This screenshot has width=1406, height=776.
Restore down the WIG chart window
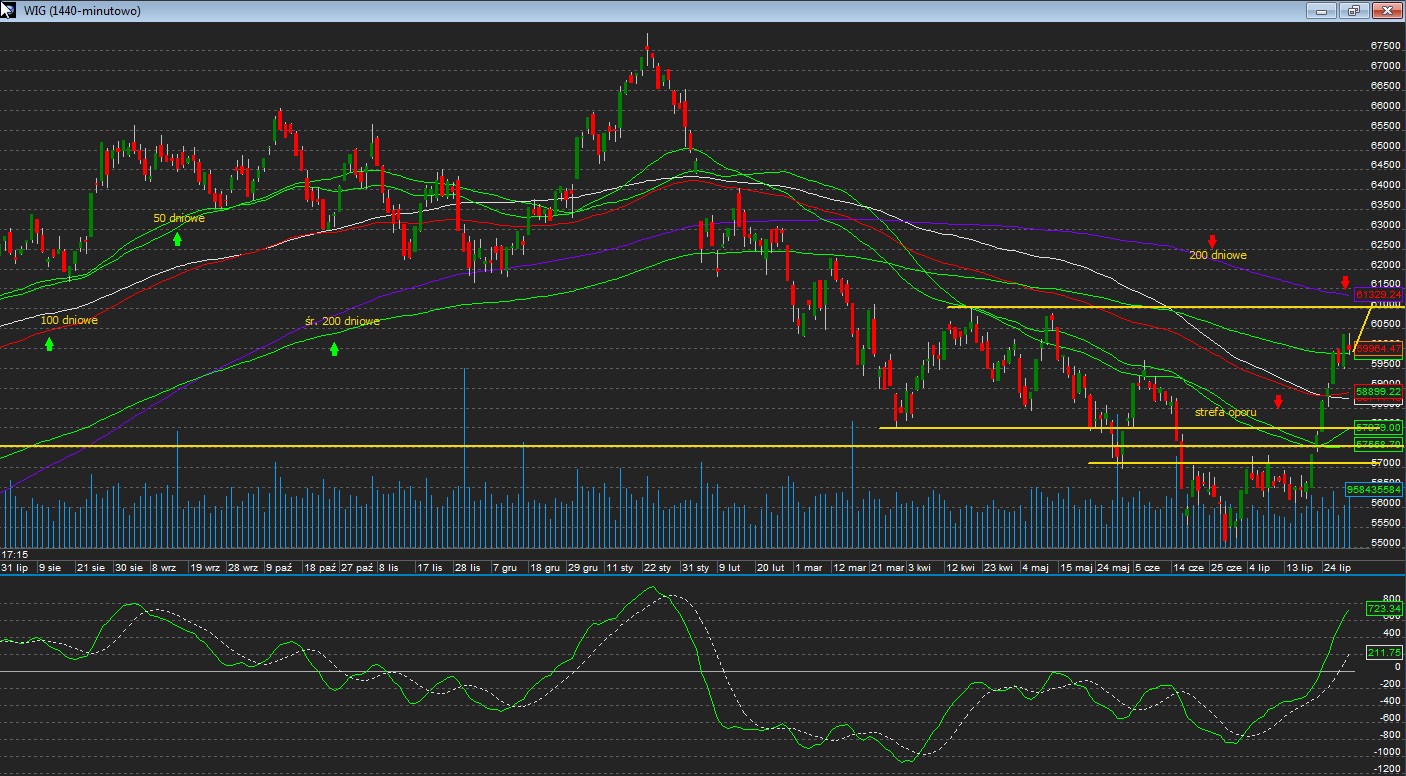point(1354,11)
